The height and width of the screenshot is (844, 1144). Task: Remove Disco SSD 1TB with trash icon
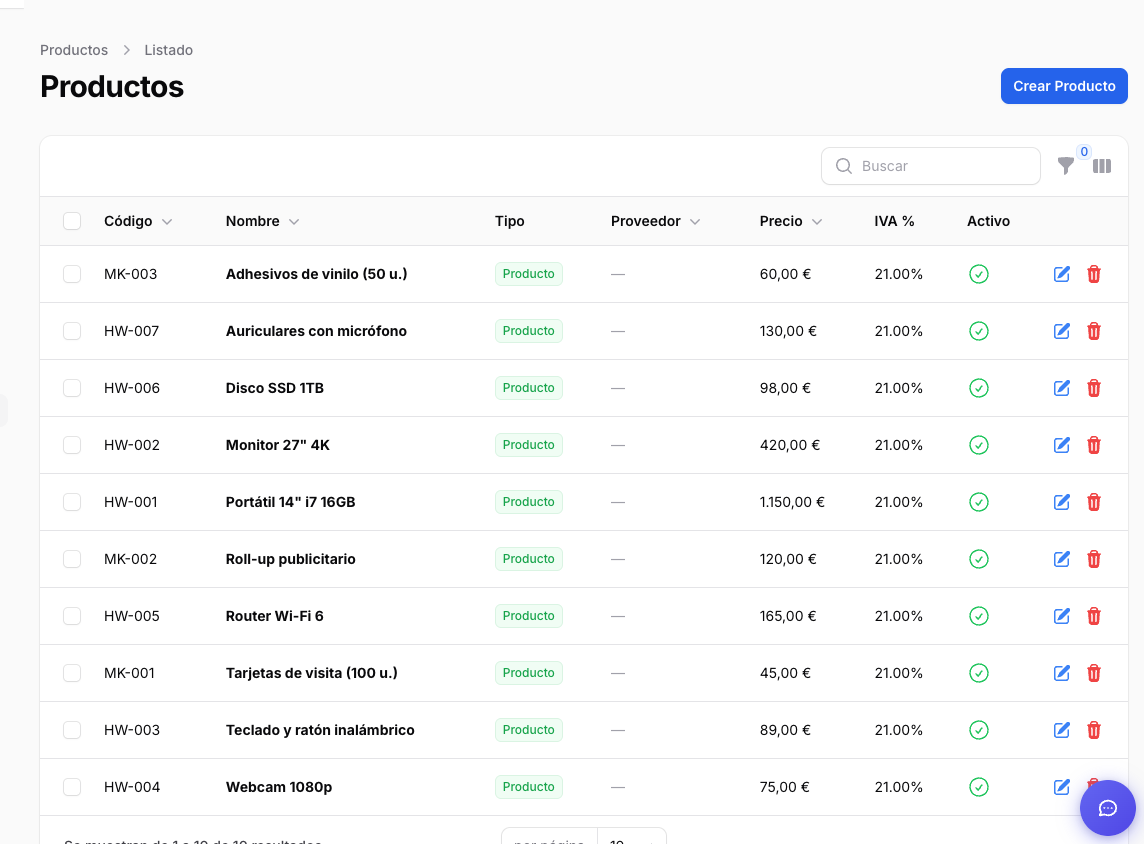pyautogui.click(x=1094, y=388)
